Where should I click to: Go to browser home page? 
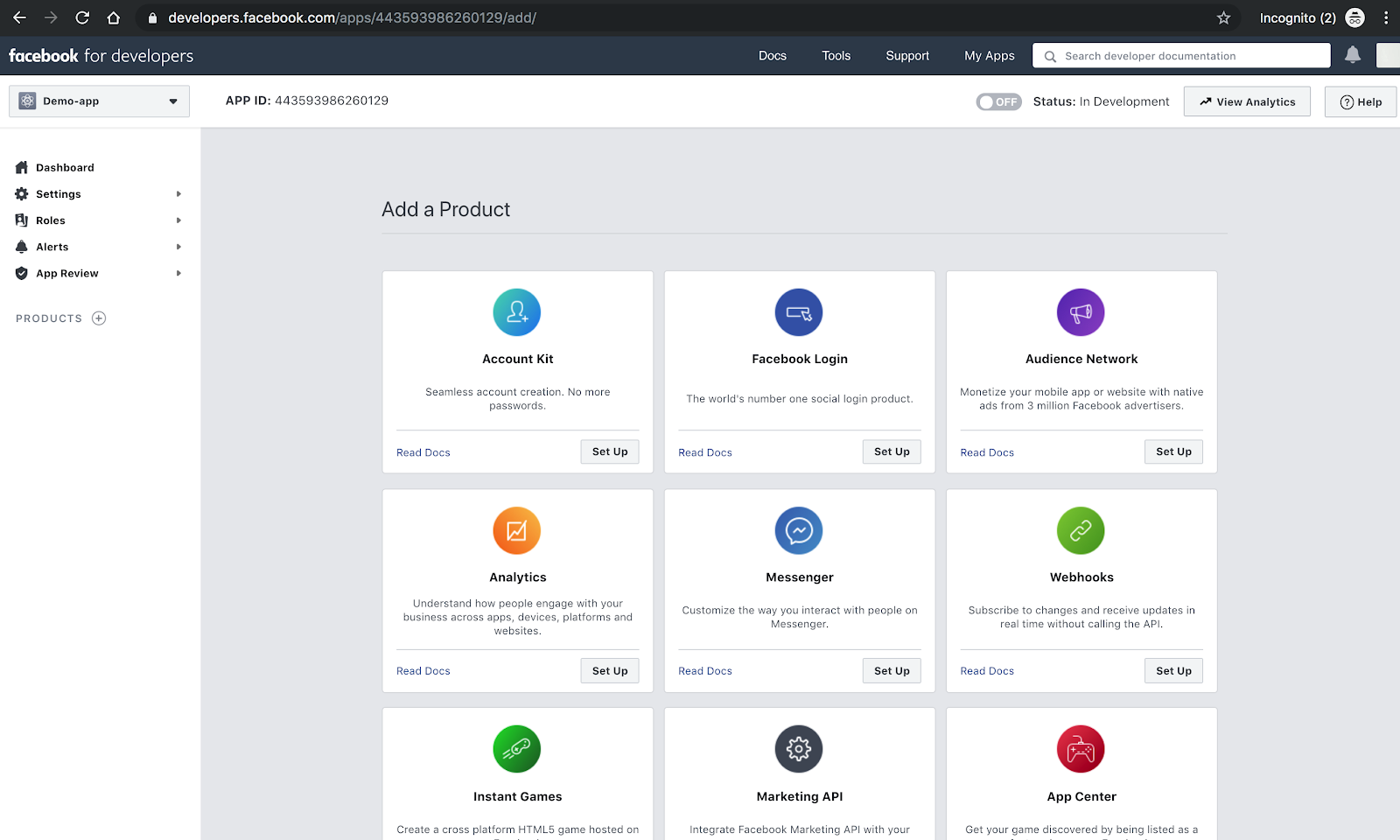point(113,17)
